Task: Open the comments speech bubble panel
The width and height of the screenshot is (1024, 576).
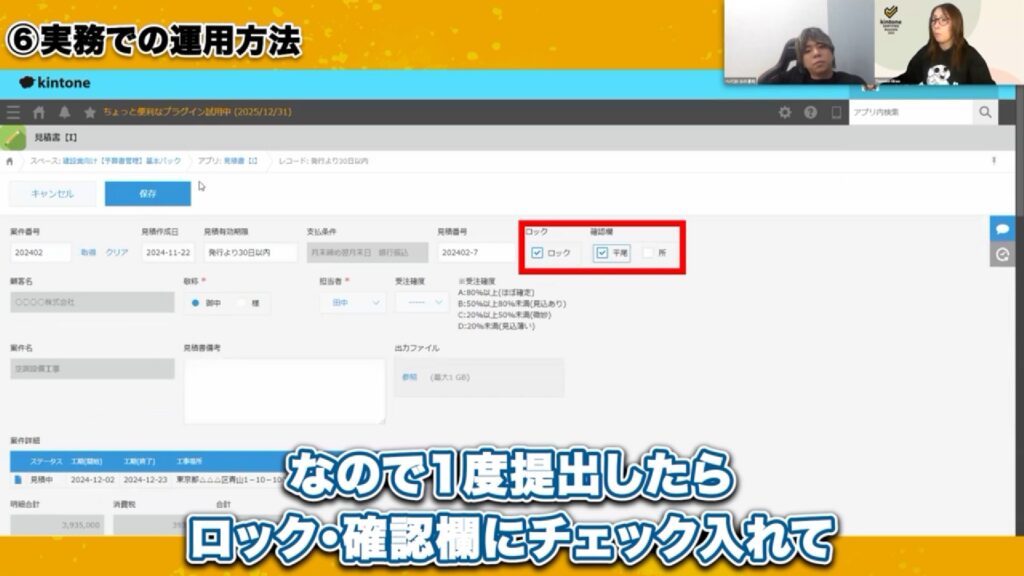Action: 1002,229
